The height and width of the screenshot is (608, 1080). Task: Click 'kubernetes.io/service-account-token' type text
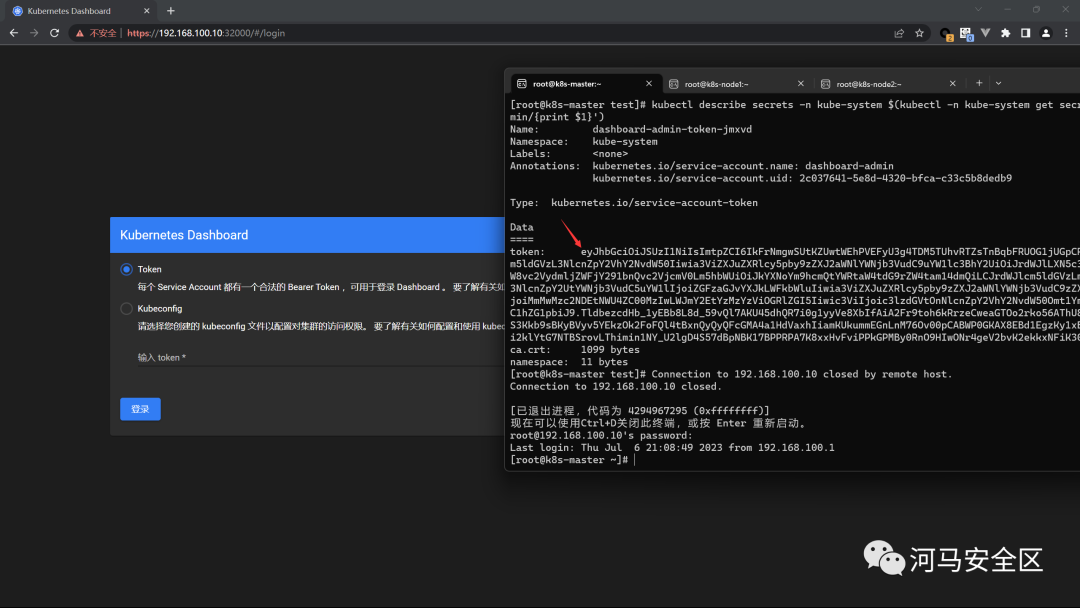(654, 203)
